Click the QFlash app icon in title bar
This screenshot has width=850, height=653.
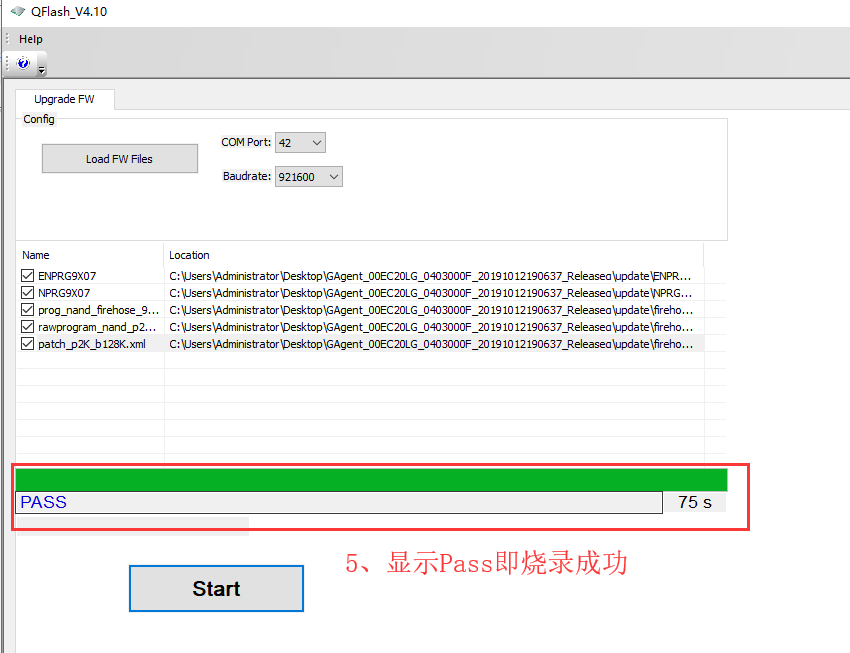click(18, 11)
